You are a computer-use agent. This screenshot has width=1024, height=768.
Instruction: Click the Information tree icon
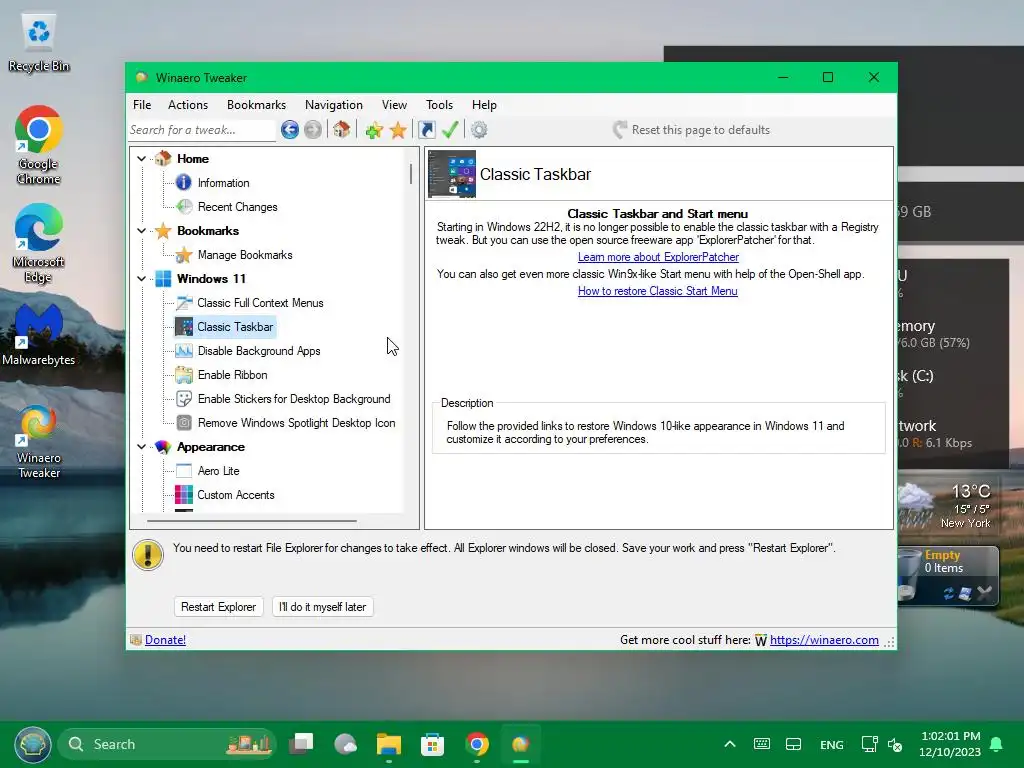tap(184, 182)
